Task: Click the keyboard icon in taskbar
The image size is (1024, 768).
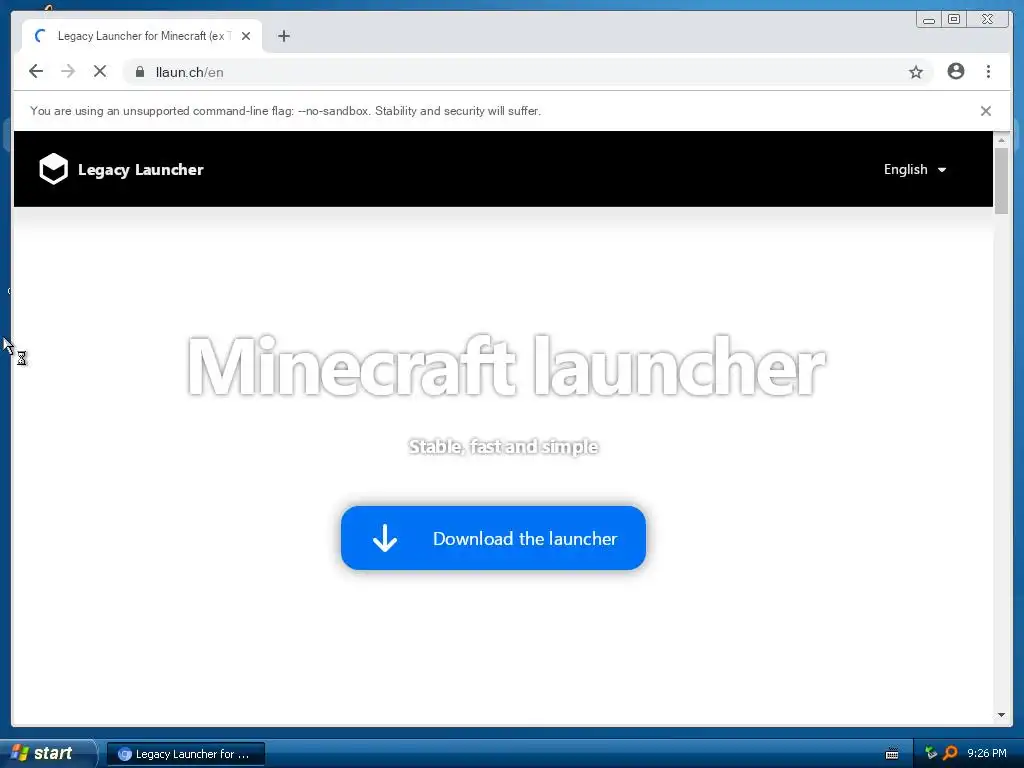Action: click(x=891, y=754)
